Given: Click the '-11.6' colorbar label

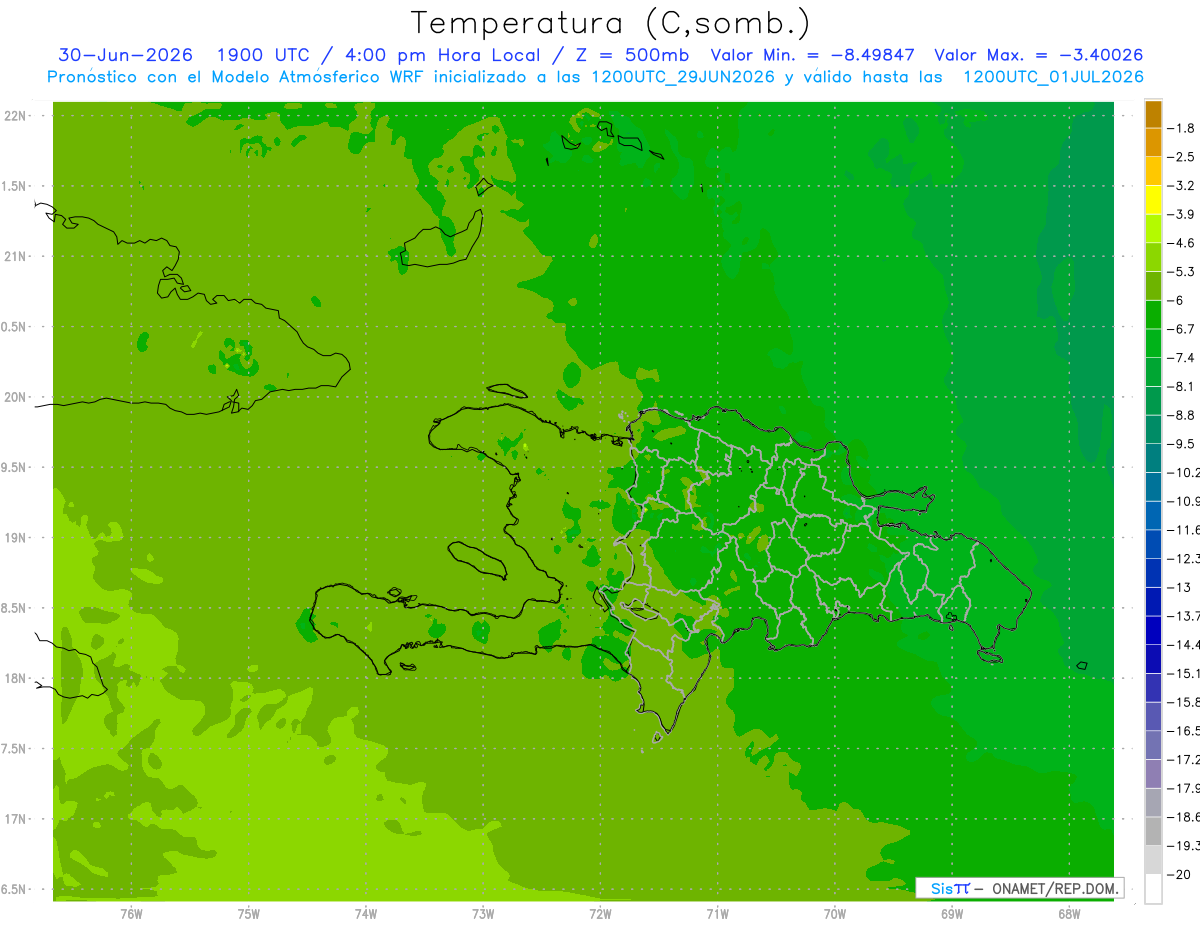Looking at the screenshot, I should 1184,530.
